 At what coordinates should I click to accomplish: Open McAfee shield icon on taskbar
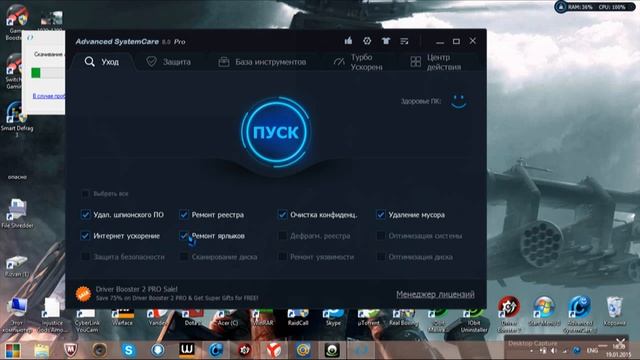pyautogui.click(x=70, y=350)
